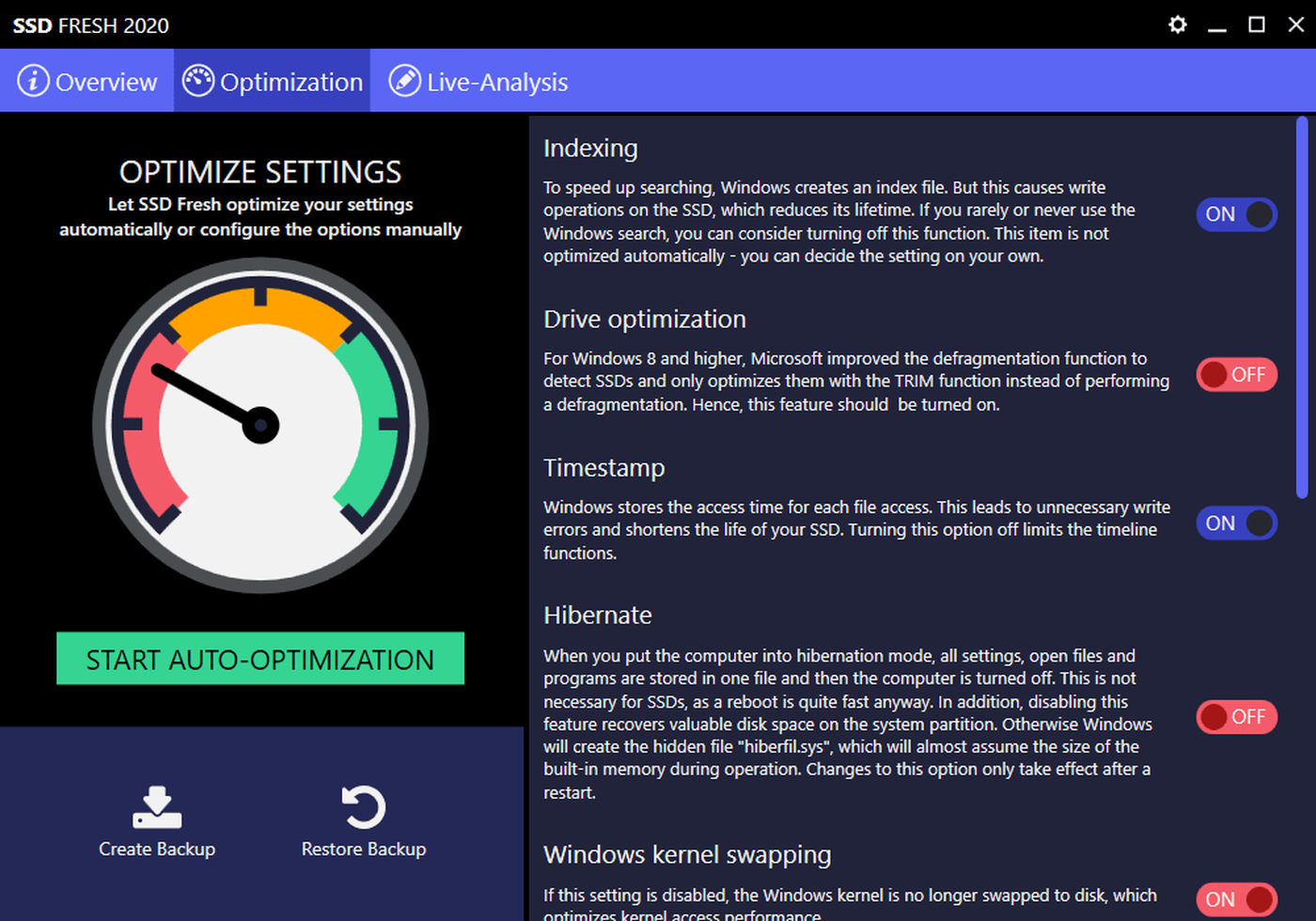
Task: Click the Live-Analysis pencil icon
Action: pyautogui.click(x=405, y=81)
